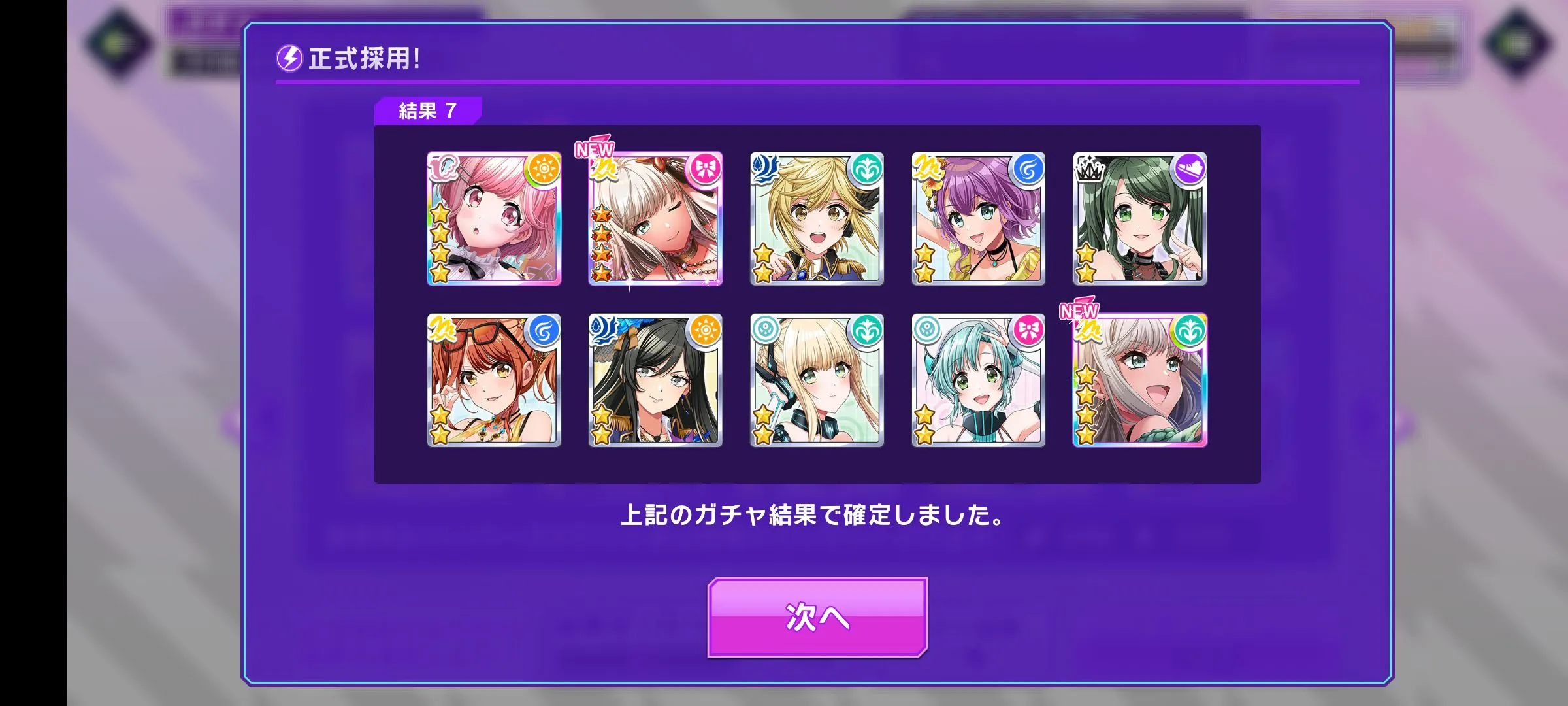Tap the purple-haired girl card thumbnail

click(978, 219)
